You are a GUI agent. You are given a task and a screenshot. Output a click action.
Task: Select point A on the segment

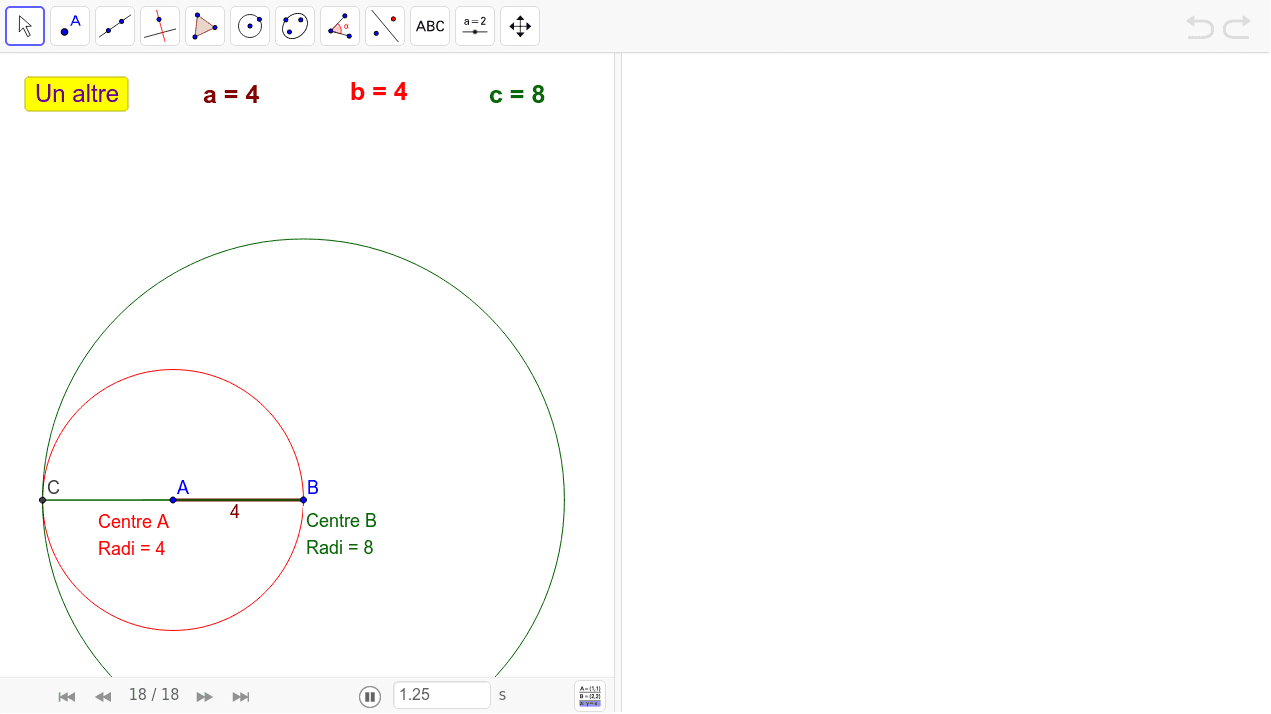pos(173,499)
